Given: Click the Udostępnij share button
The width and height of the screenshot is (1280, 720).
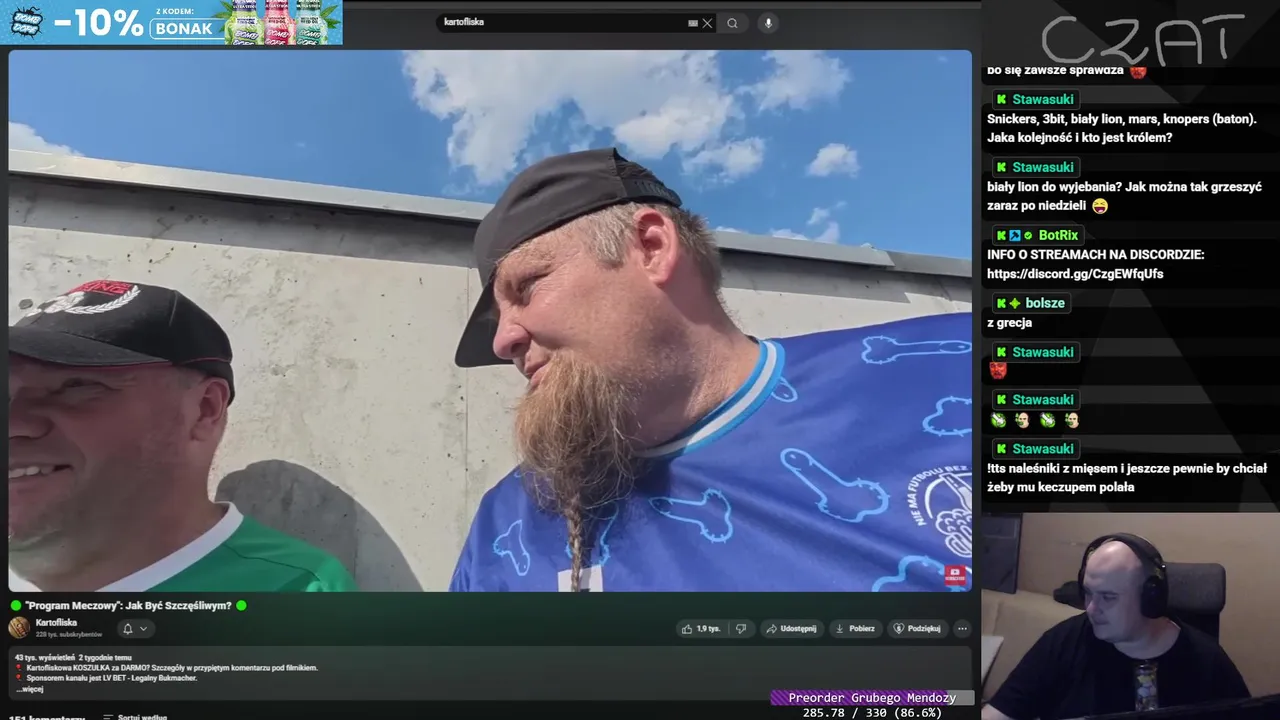Looking at the screenshot, I should coord(791,628).
